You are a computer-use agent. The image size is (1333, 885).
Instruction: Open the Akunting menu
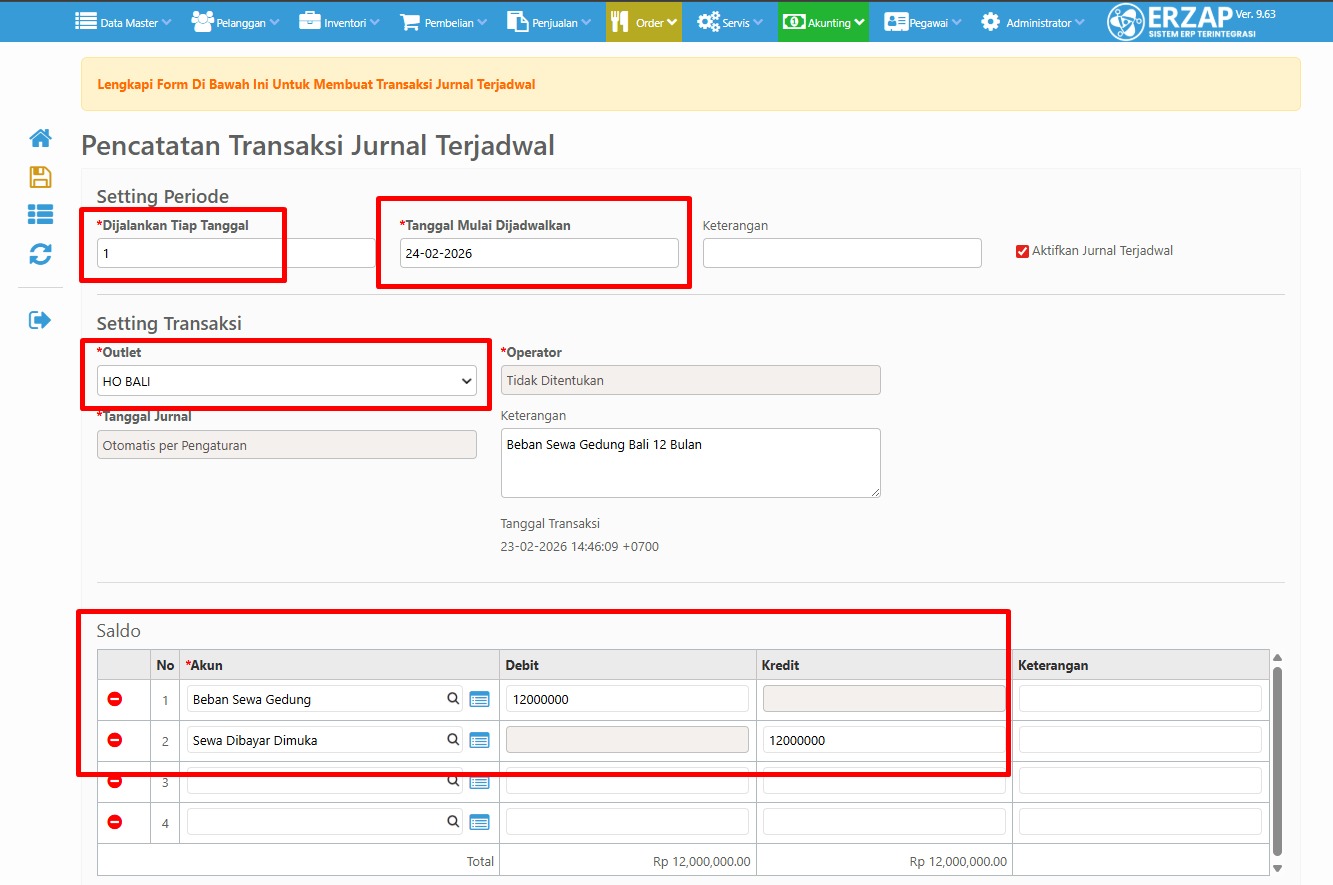click(823, 22)
